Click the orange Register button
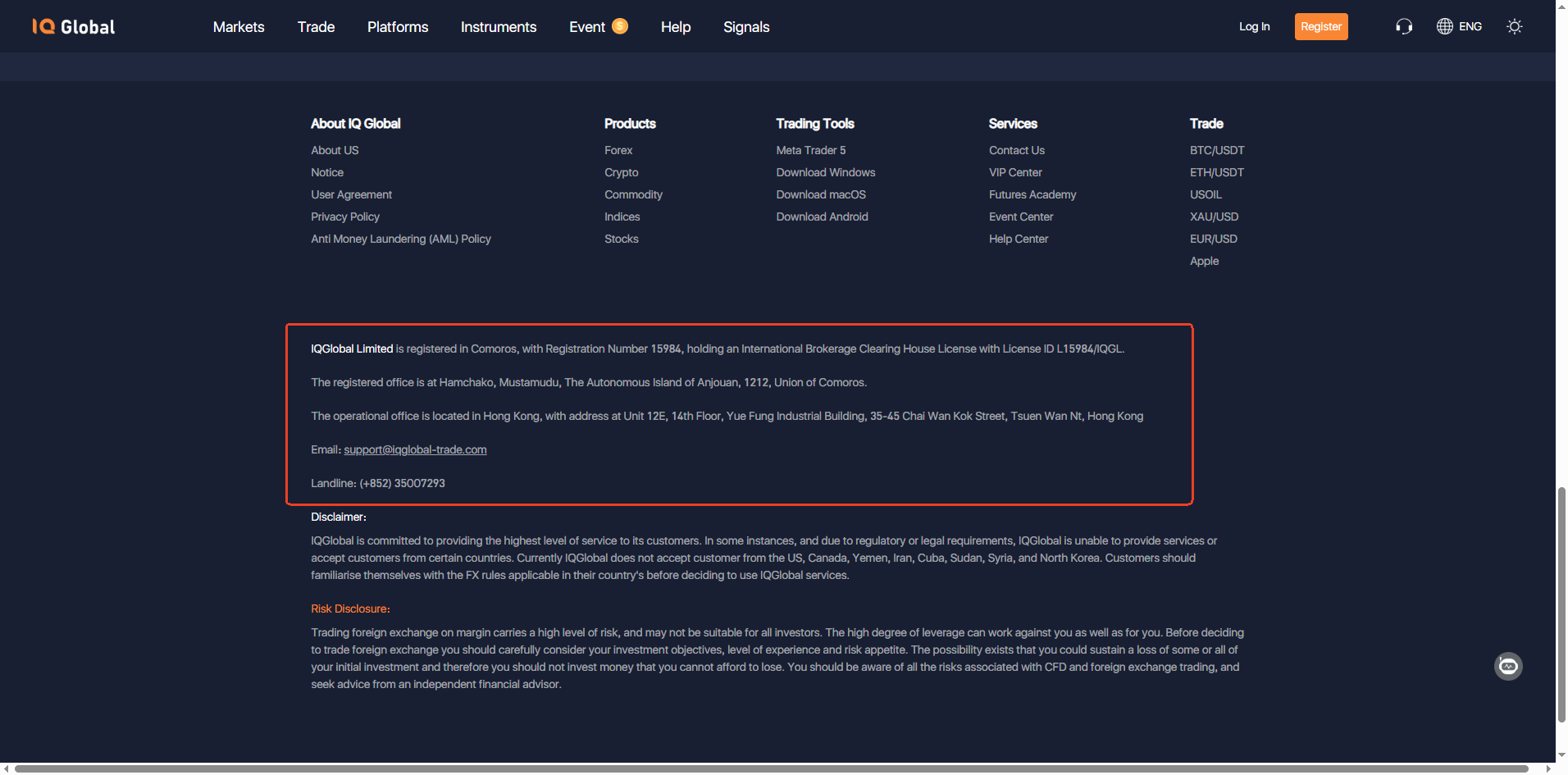1568x775 pixels. pyautogui.click(x=1321, y=27)
